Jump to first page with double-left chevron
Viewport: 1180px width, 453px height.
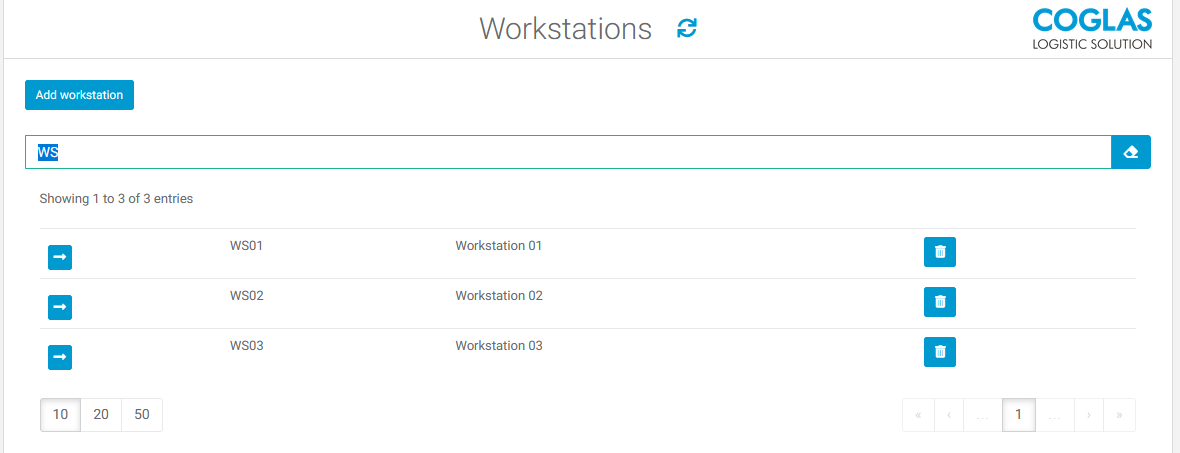[x=918, y=415]
